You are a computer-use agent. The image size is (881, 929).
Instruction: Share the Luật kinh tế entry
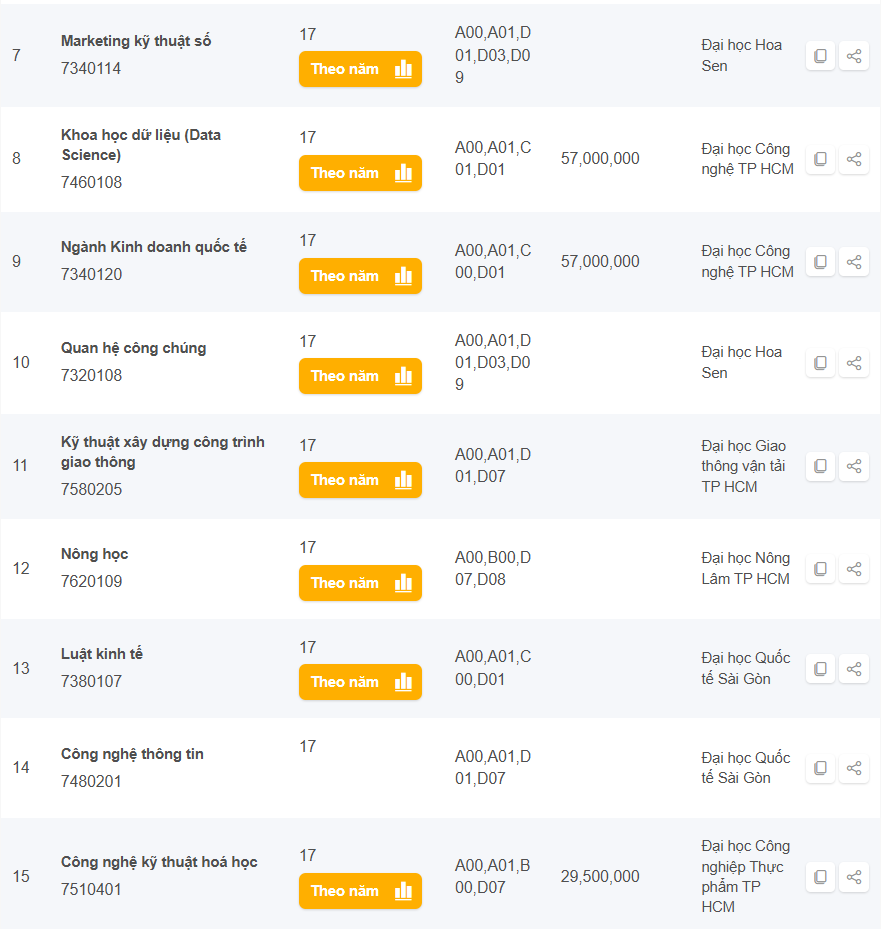click(854, 669)
